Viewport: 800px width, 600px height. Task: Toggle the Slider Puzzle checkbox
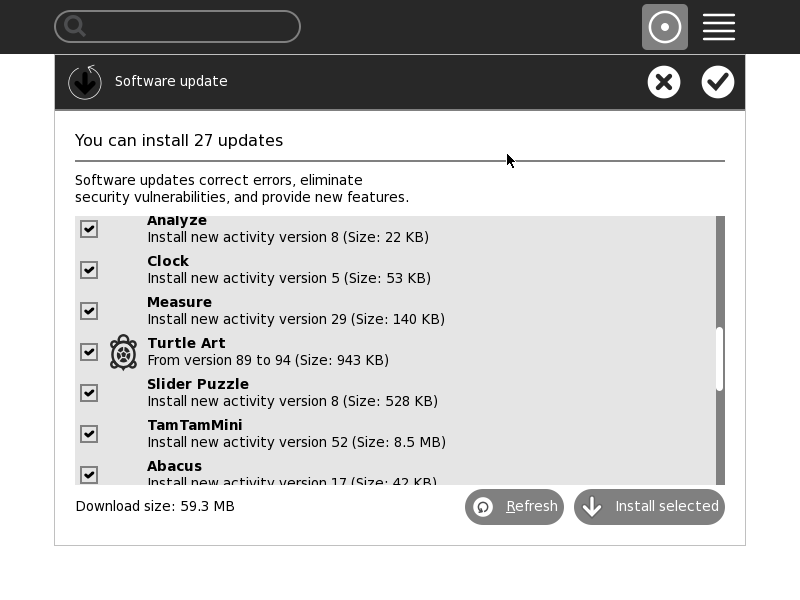click(x=89, y=393)
